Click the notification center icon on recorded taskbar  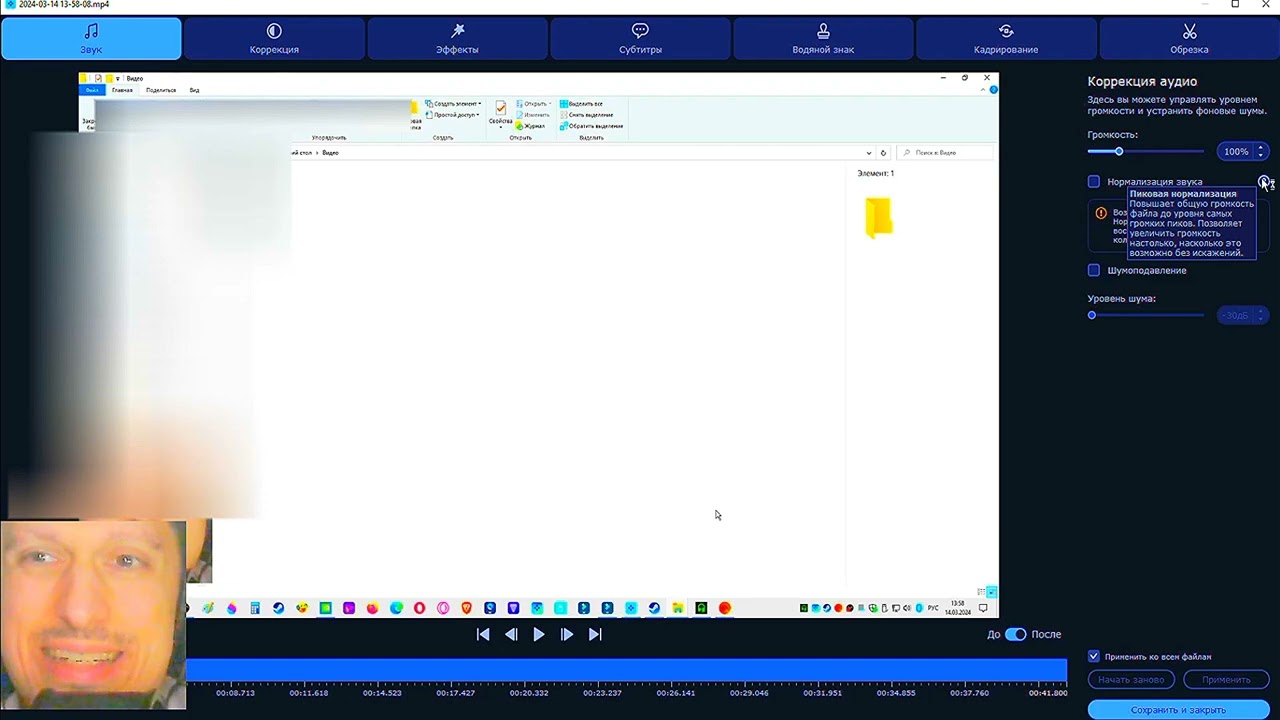983,608
